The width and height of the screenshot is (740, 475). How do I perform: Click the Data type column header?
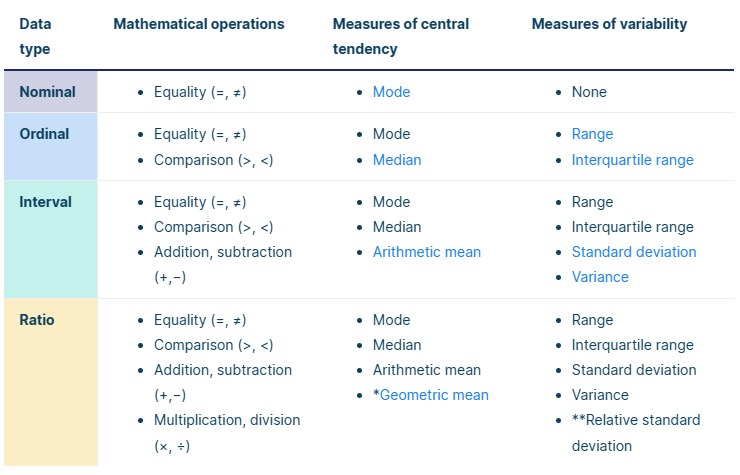35,36
